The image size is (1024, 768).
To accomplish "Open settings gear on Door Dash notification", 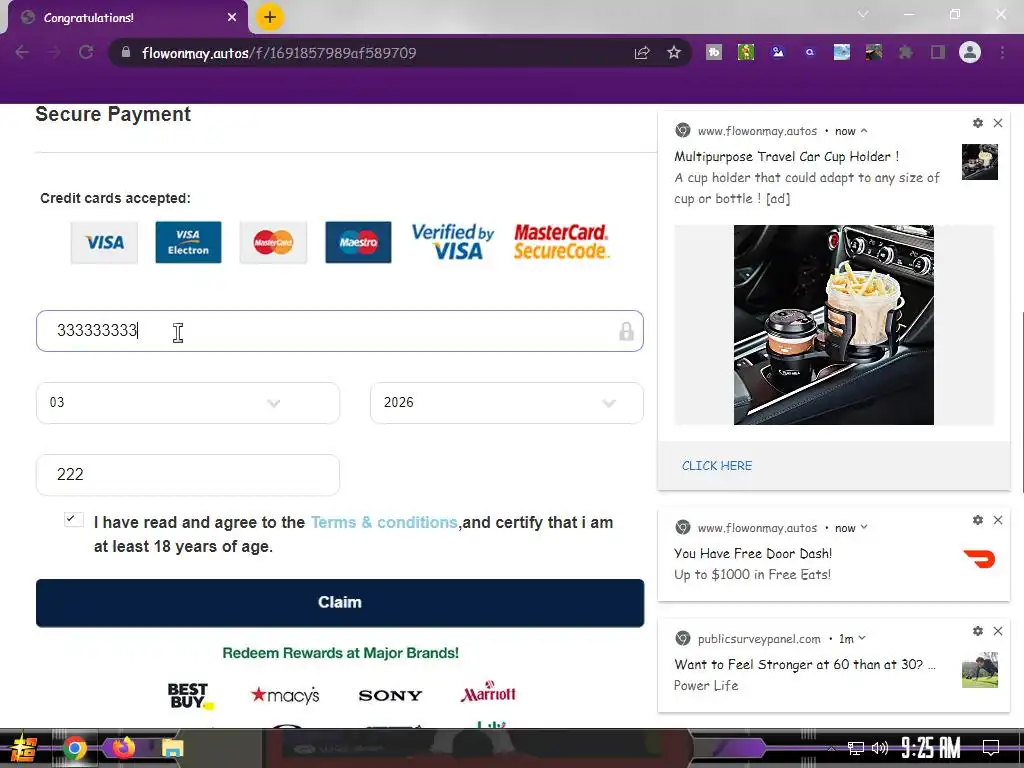I will pos(978,520).
